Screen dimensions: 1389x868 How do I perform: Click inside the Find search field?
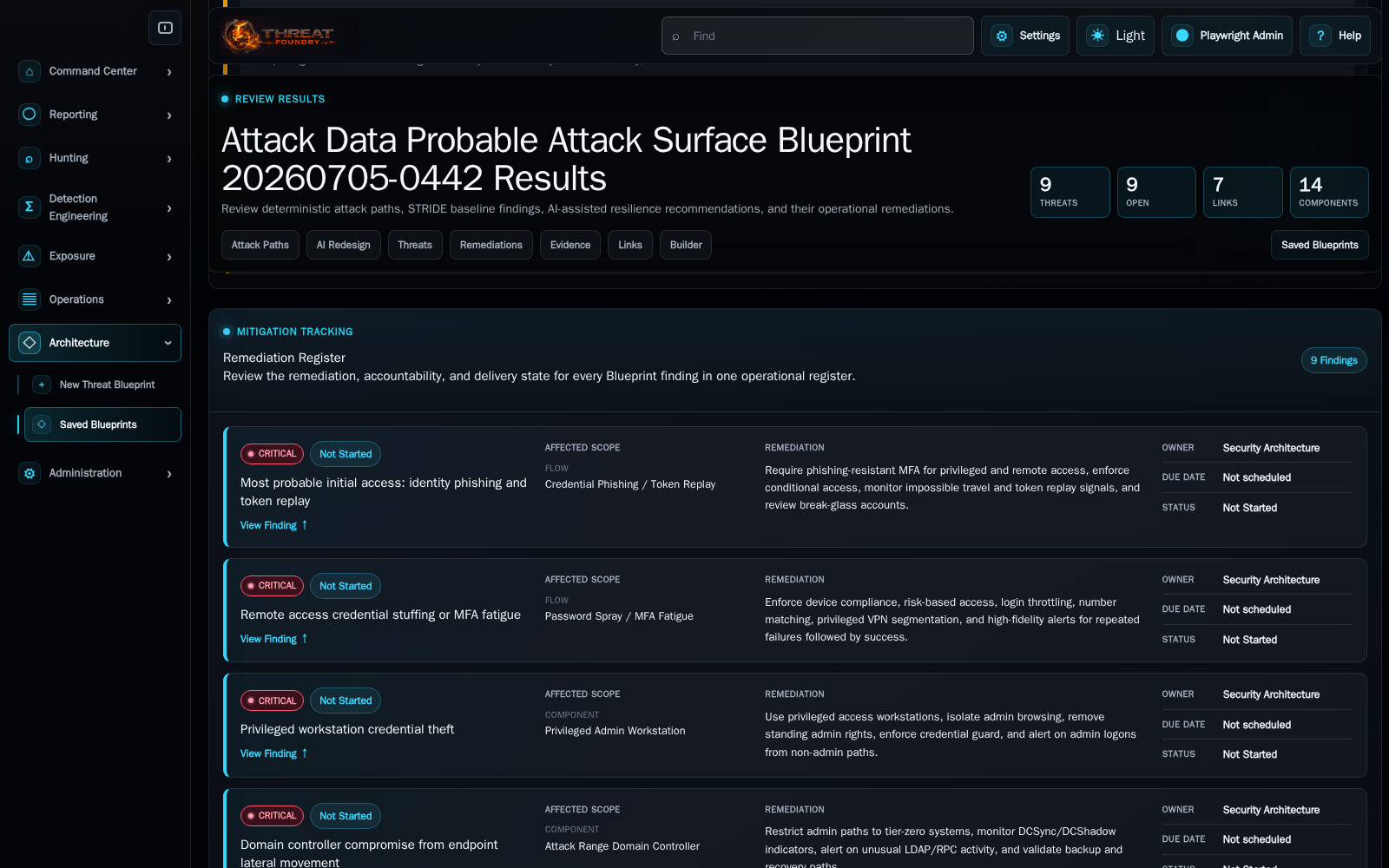pos(817,36)
